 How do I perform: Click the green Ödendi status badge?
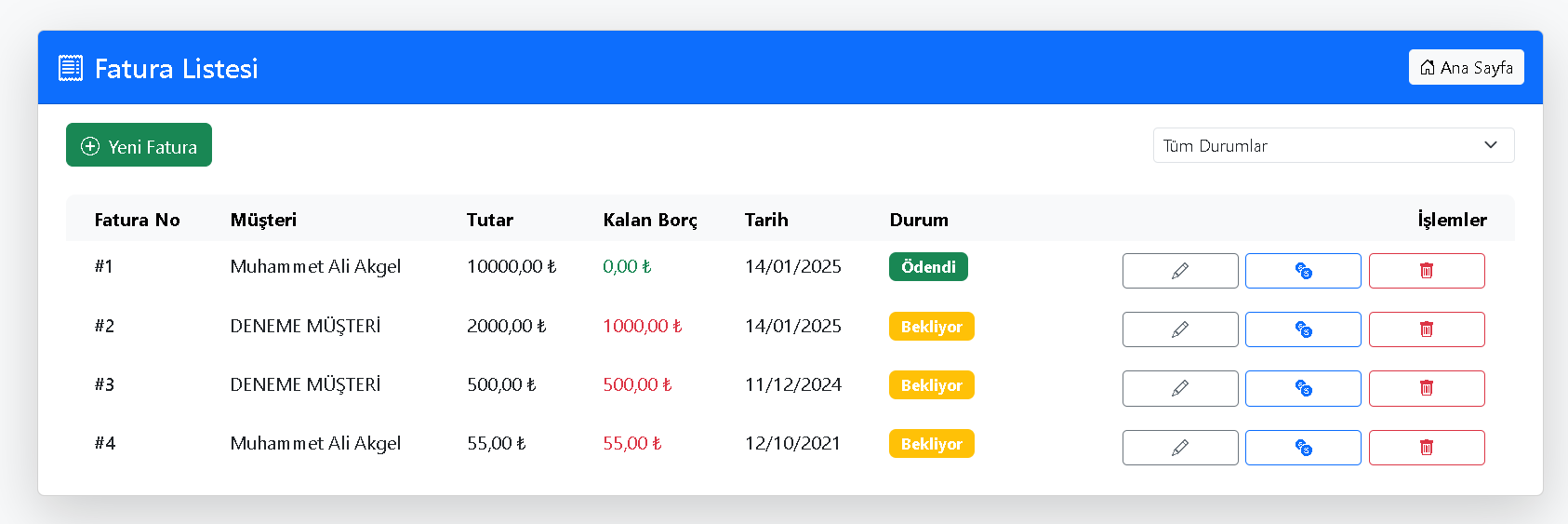(928, 267)
